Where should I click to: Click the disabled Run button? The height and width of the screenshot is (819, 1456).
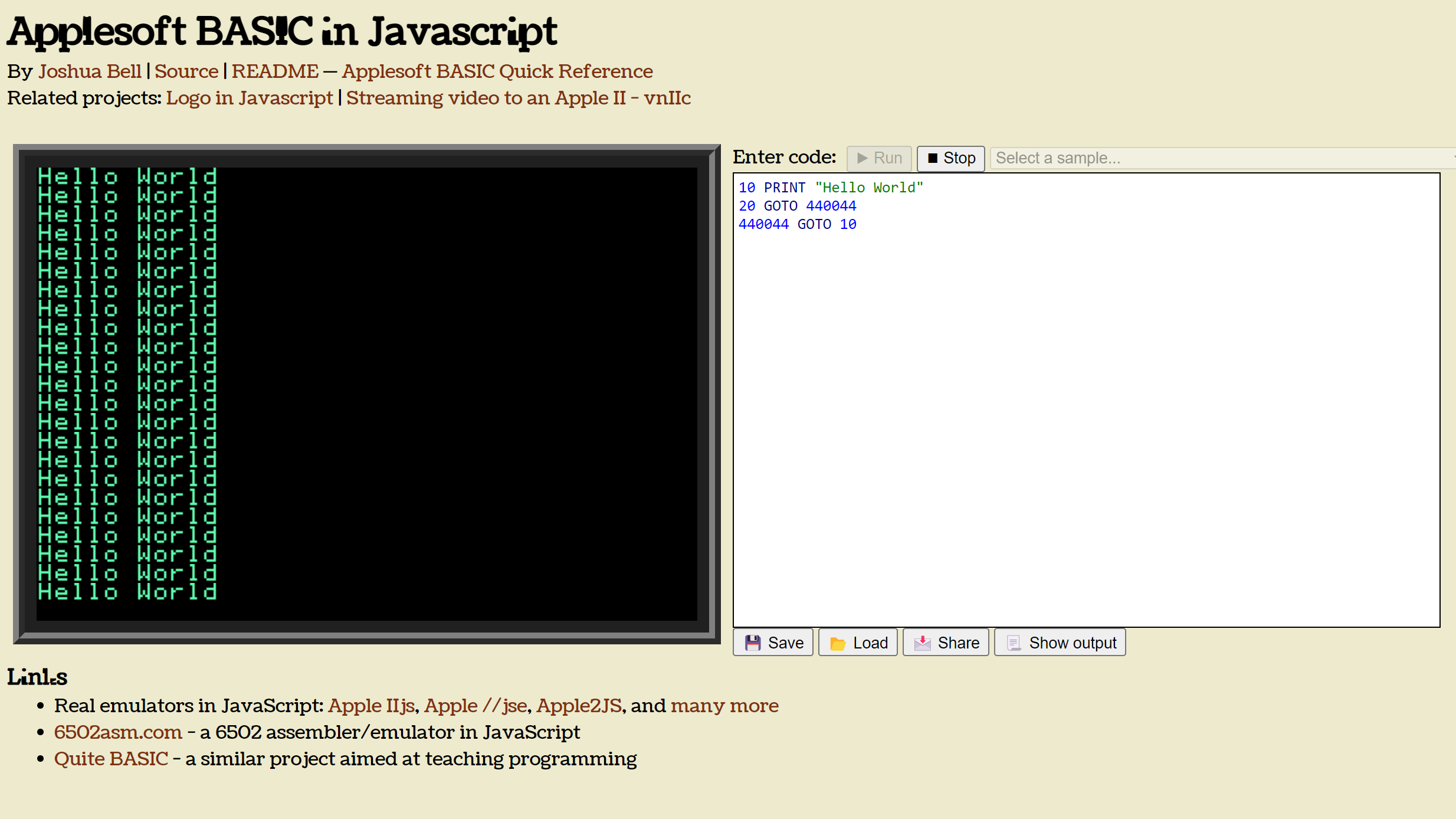coord(879,158)
